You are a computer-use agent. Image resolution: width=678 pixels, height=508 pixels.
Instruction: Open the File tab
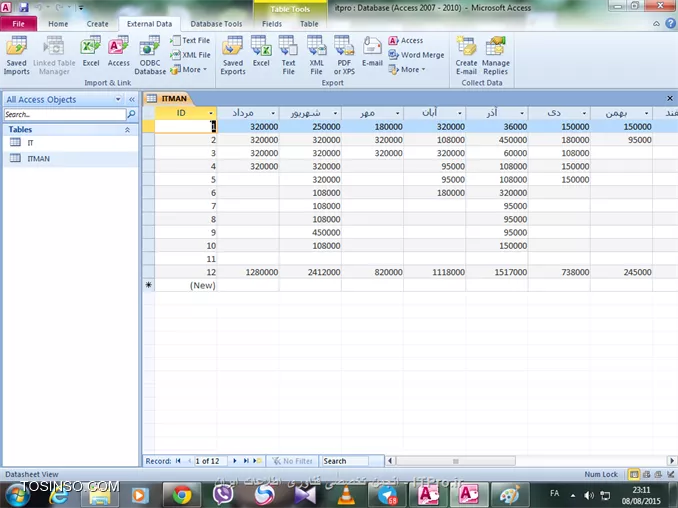[18, 23]
